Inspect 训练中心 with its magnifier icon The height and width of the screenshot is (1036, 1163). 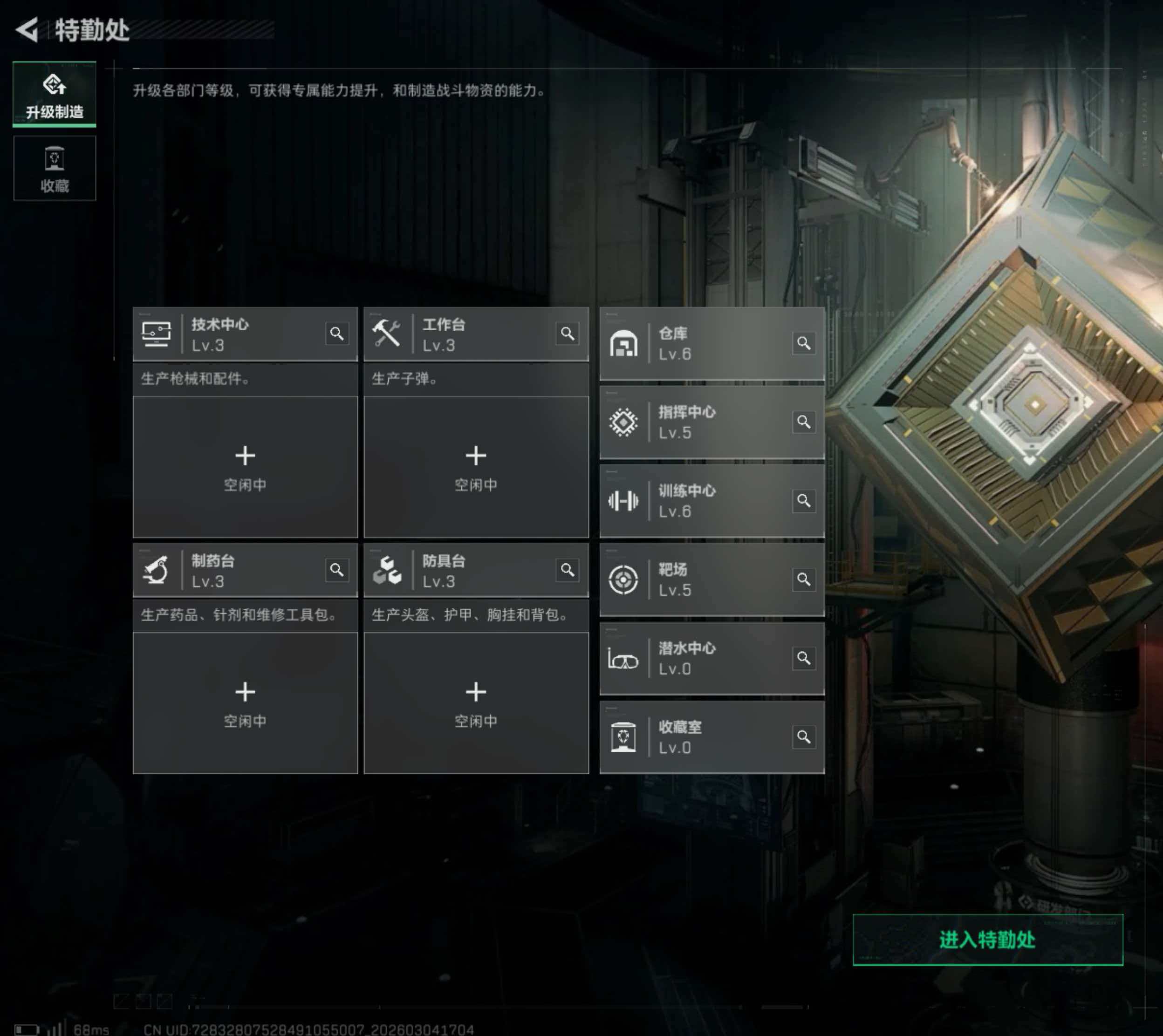pos(803,500)
